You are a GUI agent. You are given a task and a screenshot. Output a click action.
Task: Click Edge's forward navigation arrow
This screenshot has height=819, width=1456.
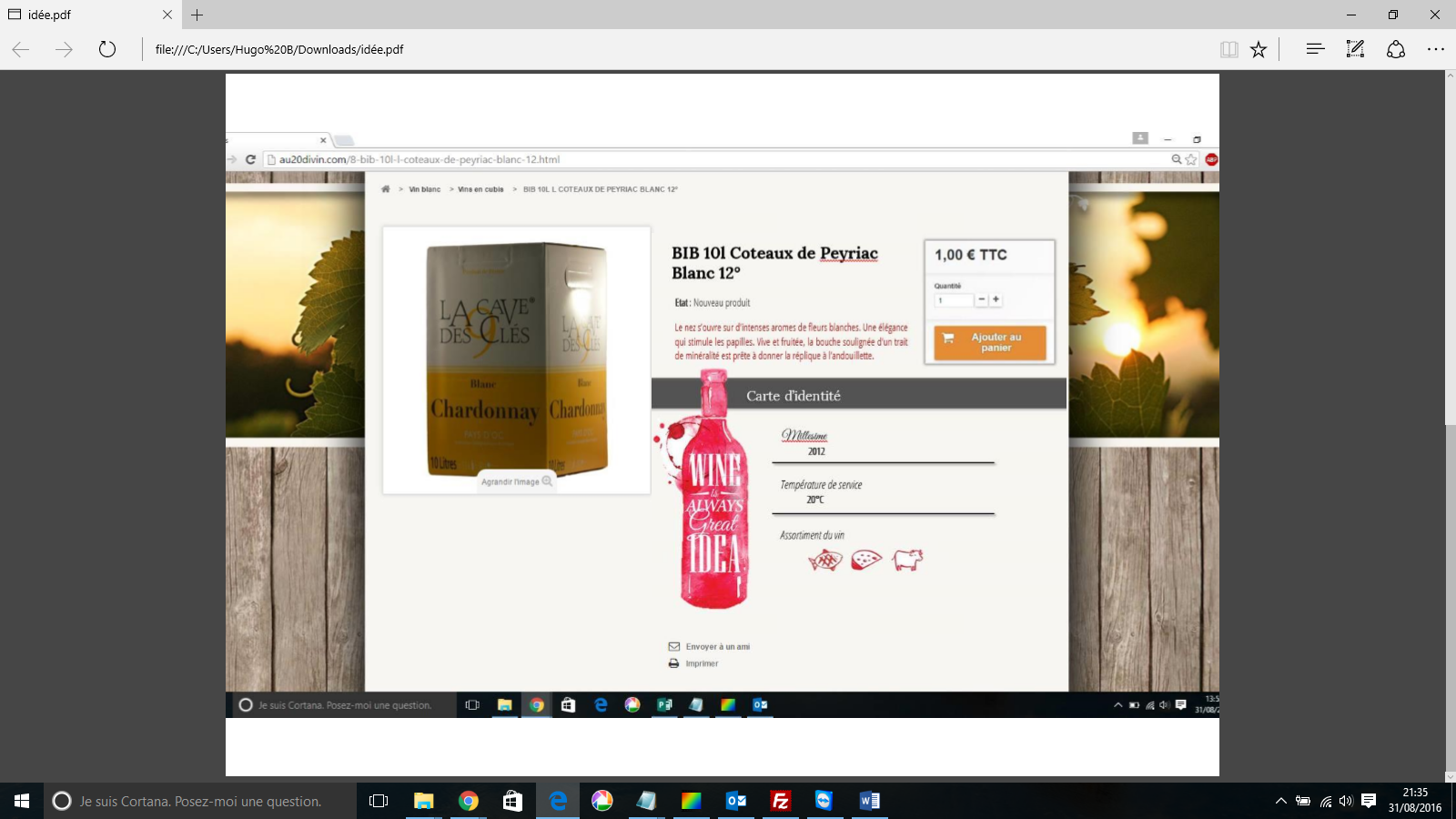click(64, 49)
